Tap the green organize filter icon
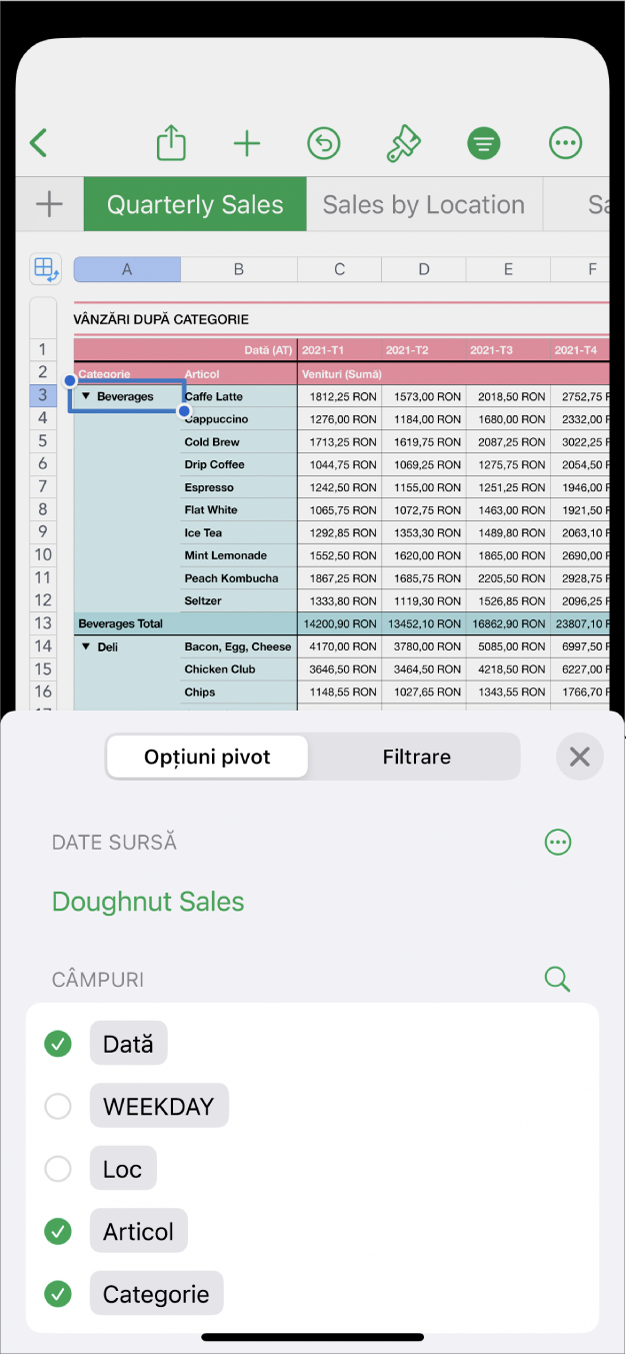Image resolution: width=627 pixels, height=1354 pixels. 484,144
